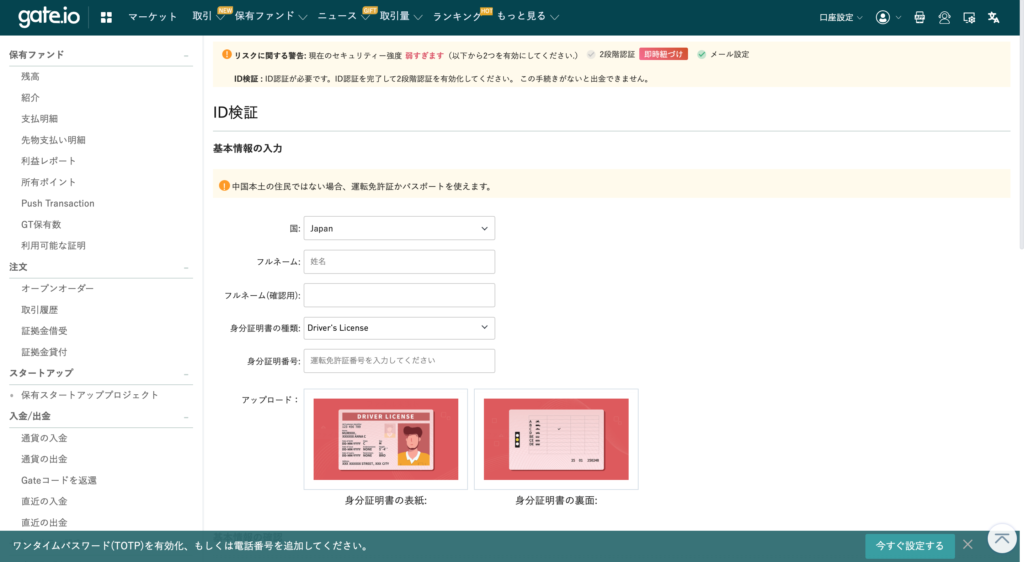Select 支払明細 in sidebar

pos(39,119)
